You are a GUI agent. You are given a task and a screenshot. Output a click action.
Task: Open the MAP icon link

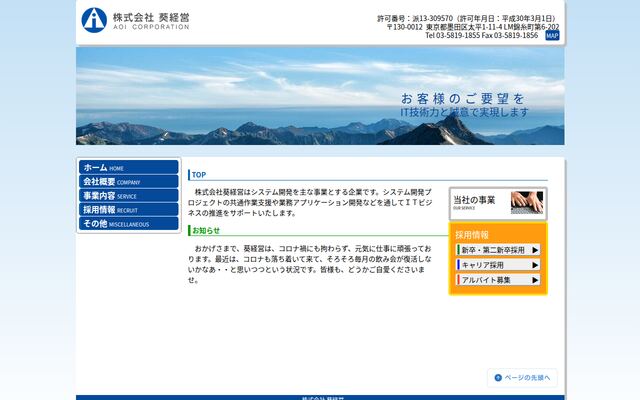pos(552,36)
